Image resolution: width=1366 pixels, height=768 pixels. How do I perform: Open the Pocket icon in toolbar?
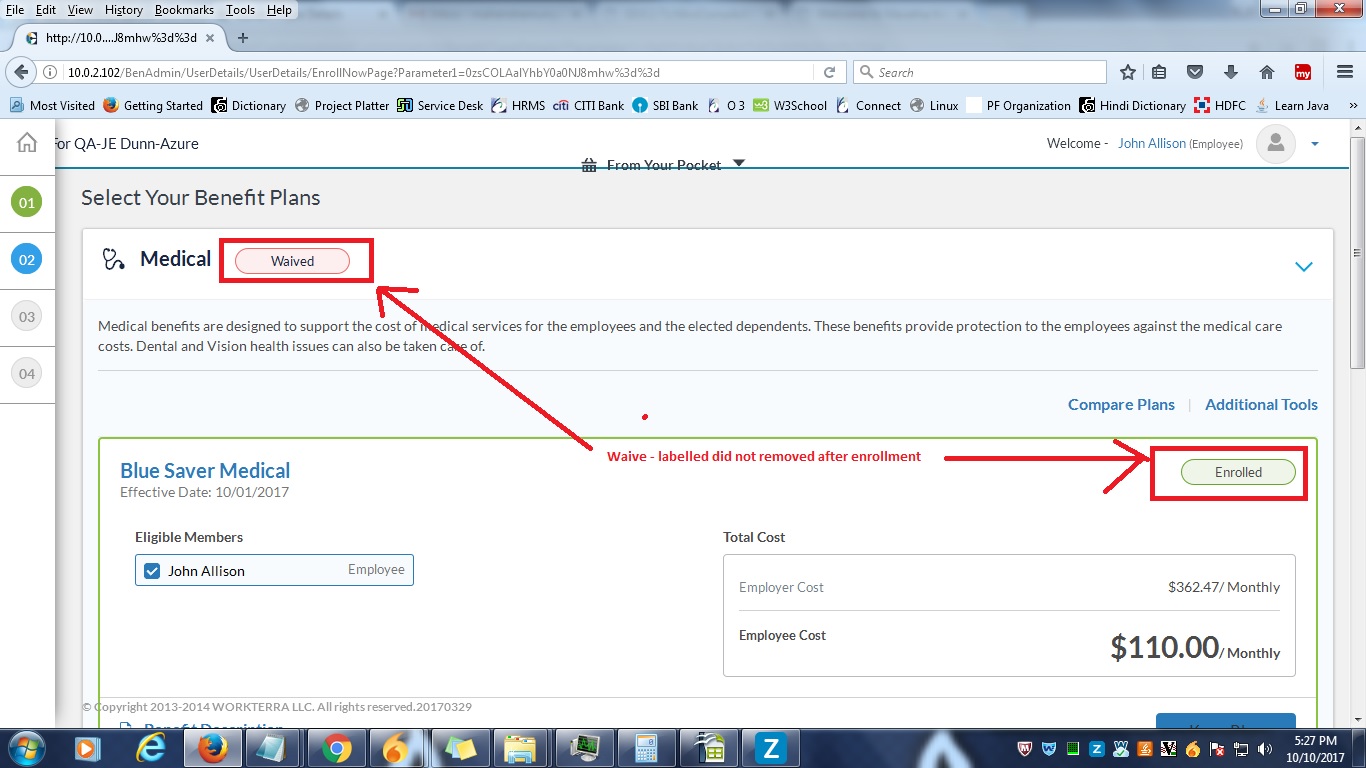point(1194,72)
